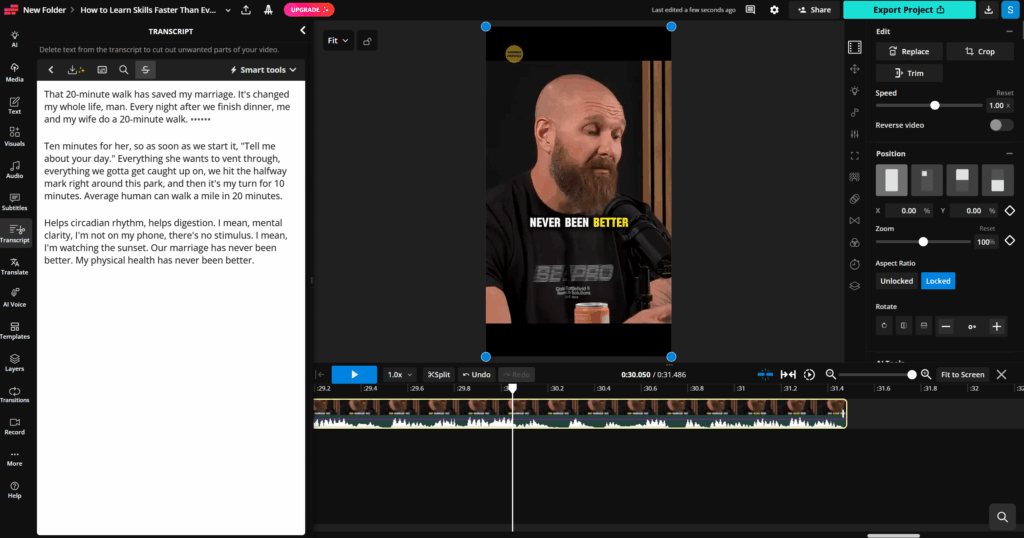Screen dimensions: 1024x538
Task: Click the rocket icon in top bar
Action: point(268,10)
